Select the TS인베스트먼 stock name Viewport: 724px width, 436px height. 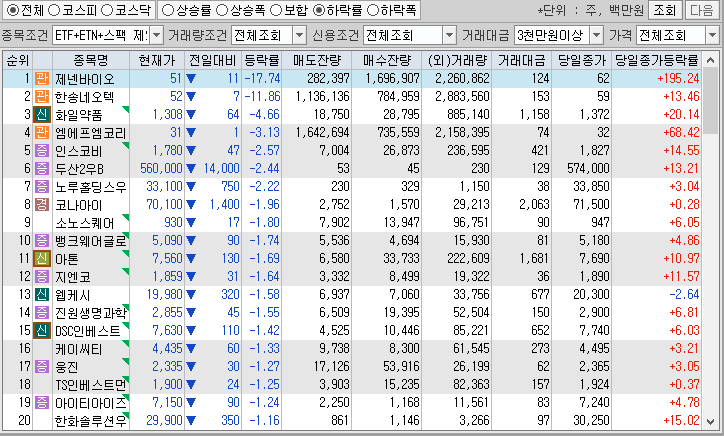90,385
